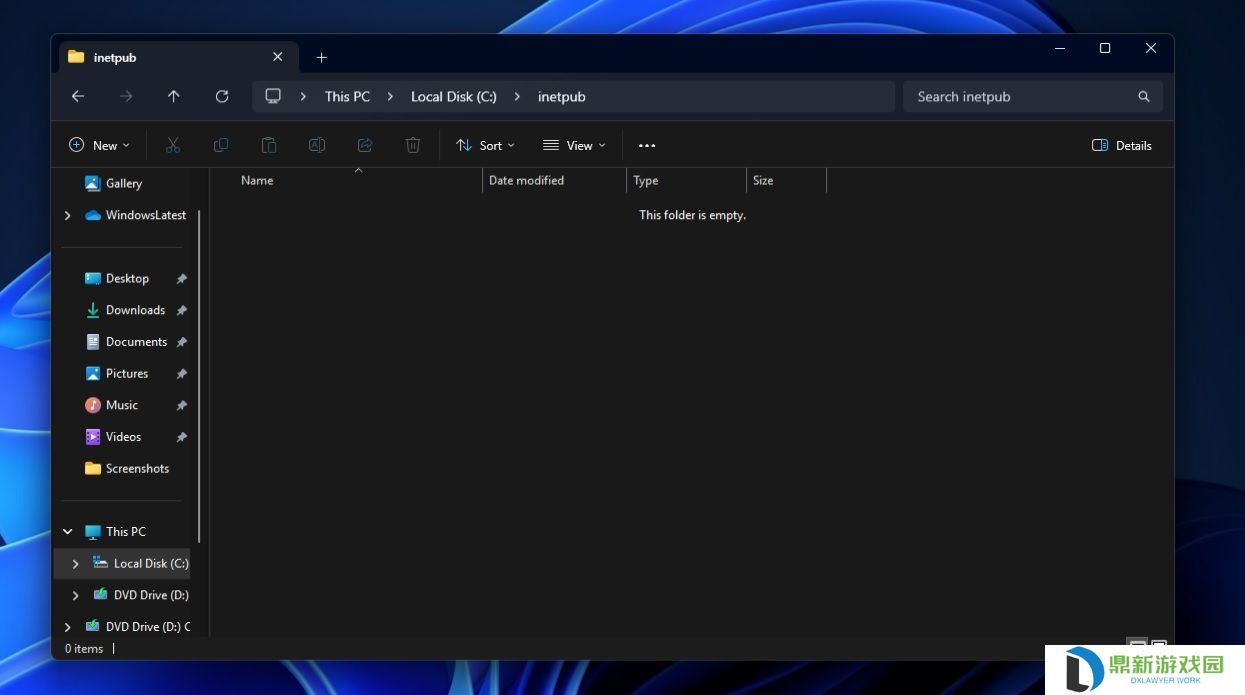Click the Rename icon in toolbar
The width and height of the screenshot is (1245, 695).
click(317, 145)
